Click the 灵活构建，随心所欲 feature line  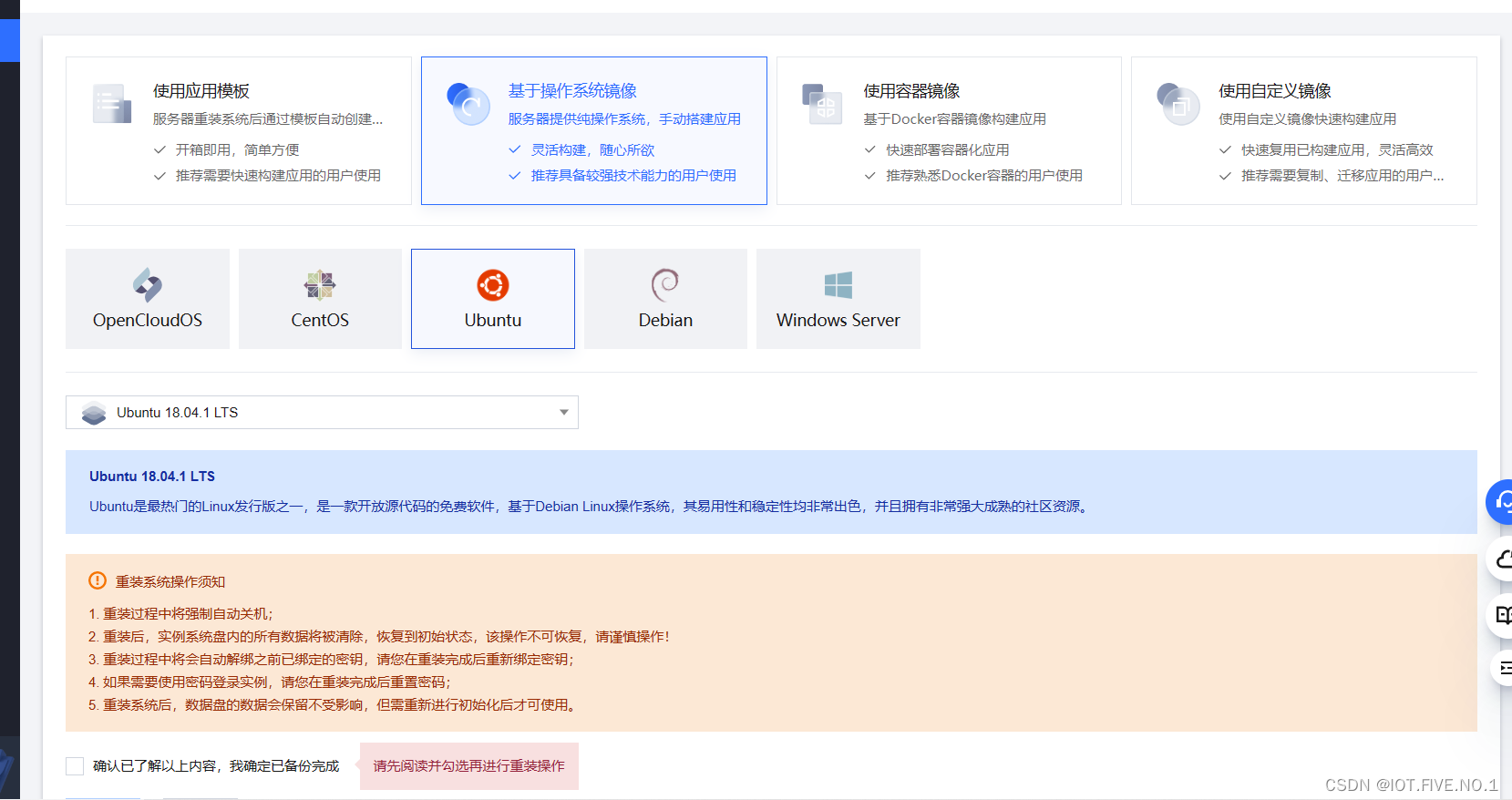(593, 150)
